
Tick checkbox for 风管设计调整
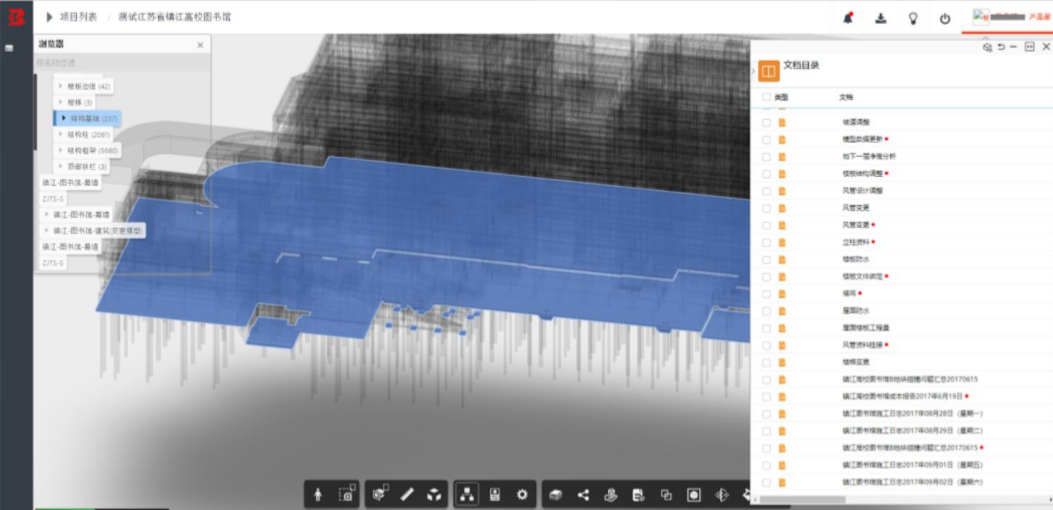[x=766, y=191]
